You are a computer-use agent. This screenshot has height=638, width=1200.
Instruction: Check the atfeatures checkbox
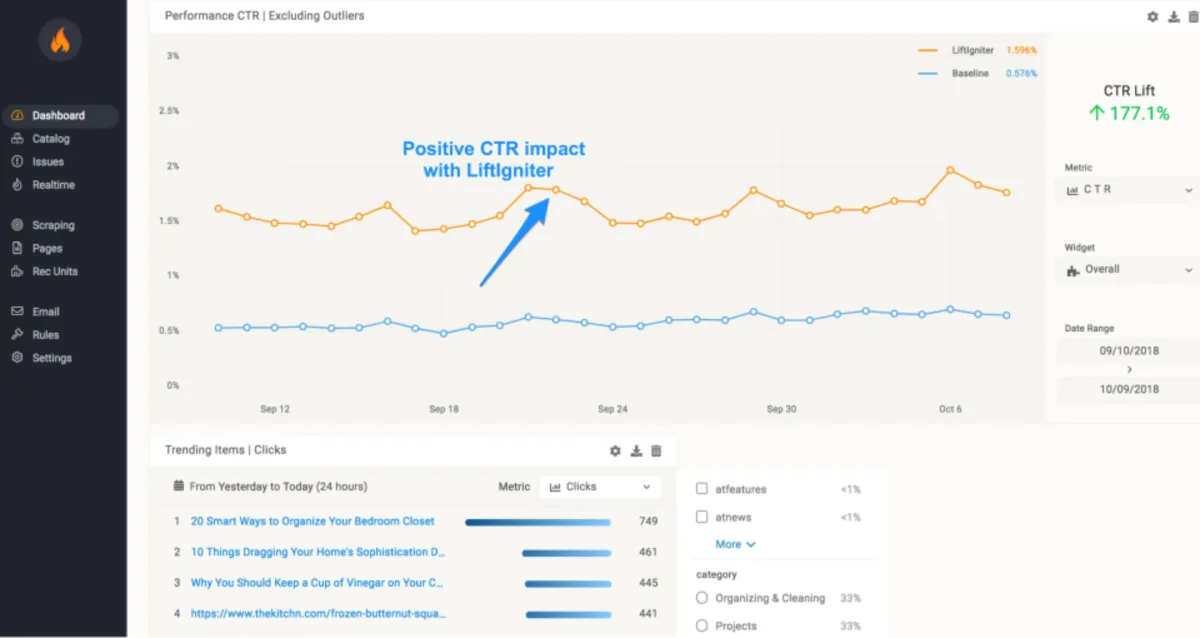[702, 489]
